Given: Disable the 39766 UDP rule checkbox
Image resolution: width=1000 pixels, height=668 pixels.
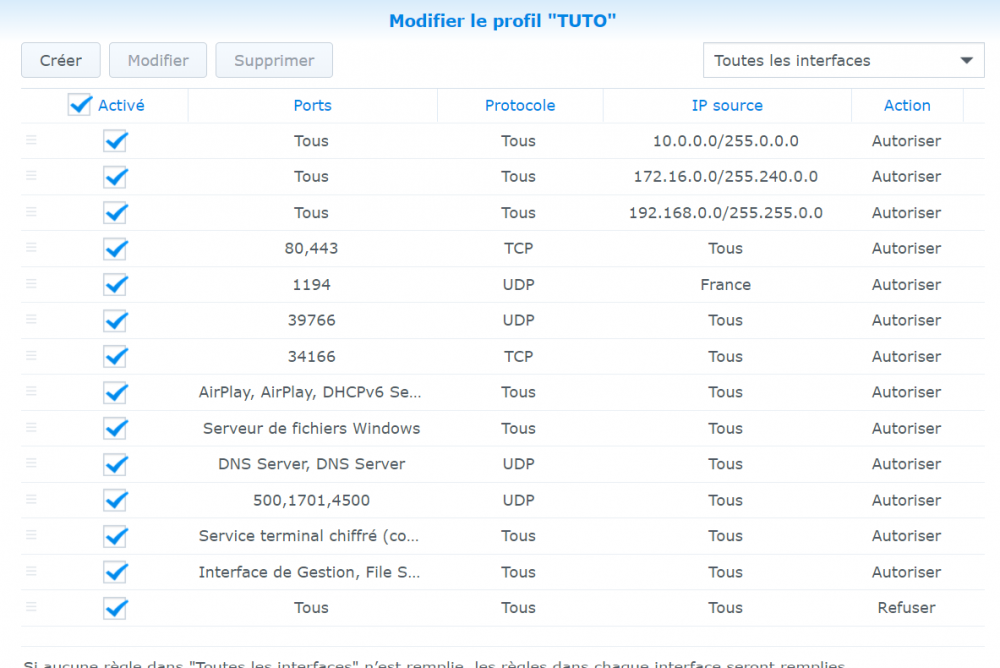Looking at the screenshot, I should [x=115, y=320].
